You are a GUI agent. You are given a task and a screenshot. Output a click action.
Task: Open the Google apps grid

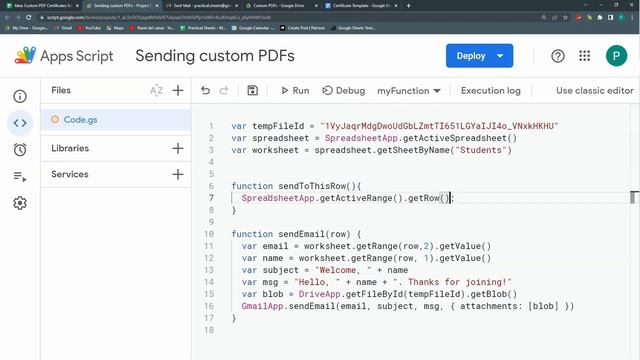coord(584,56)
